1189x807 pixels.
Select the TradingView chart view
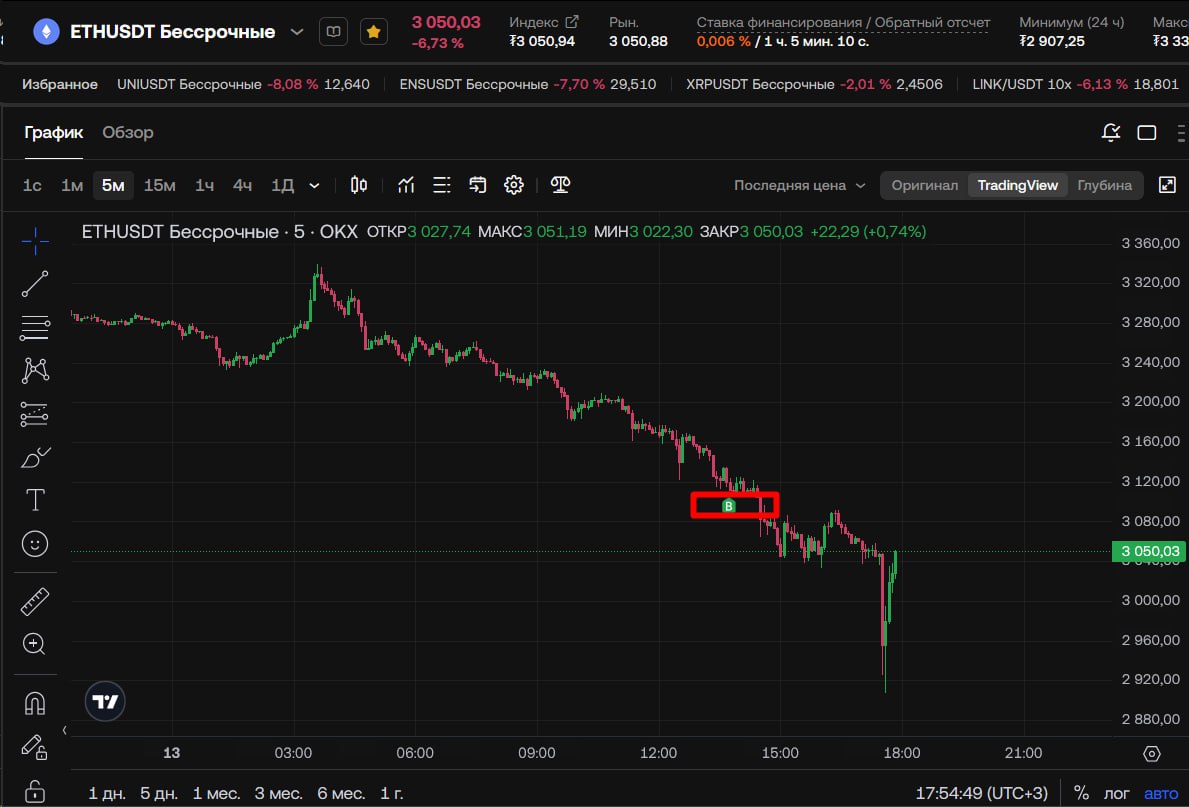coord(1018,186)
